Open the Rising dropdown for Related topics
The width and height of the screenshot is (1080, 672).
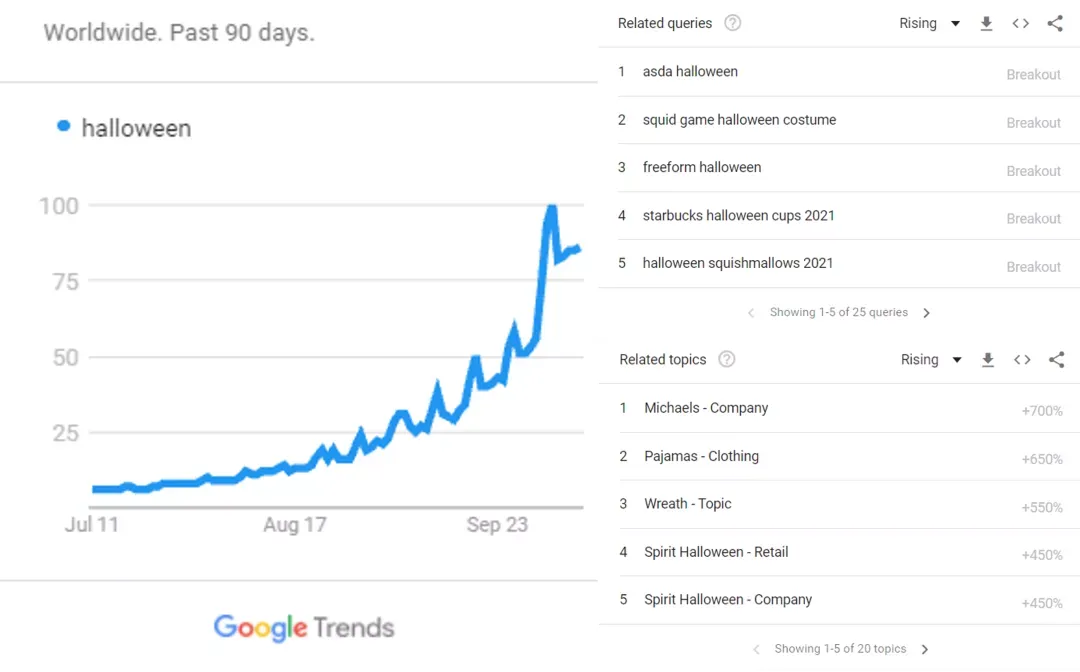931,359
